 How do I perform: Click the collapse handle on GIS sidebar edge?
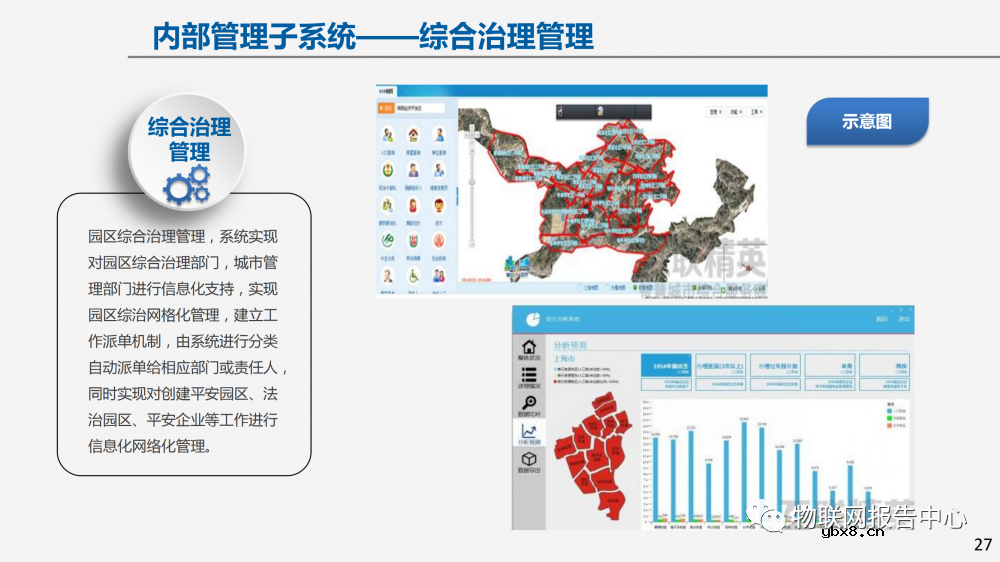[x=457, y=196]
